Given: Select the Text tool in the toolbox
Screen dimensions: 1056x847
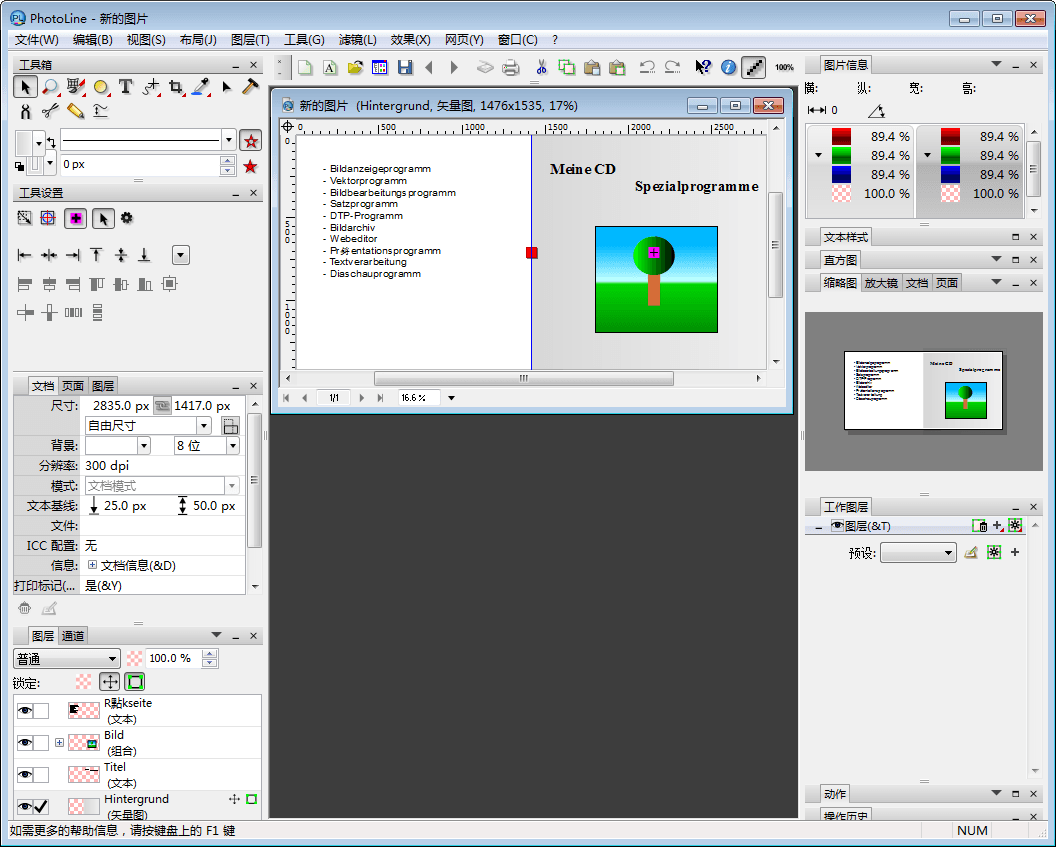Looking at the screenshot, I should click(125, 87).
